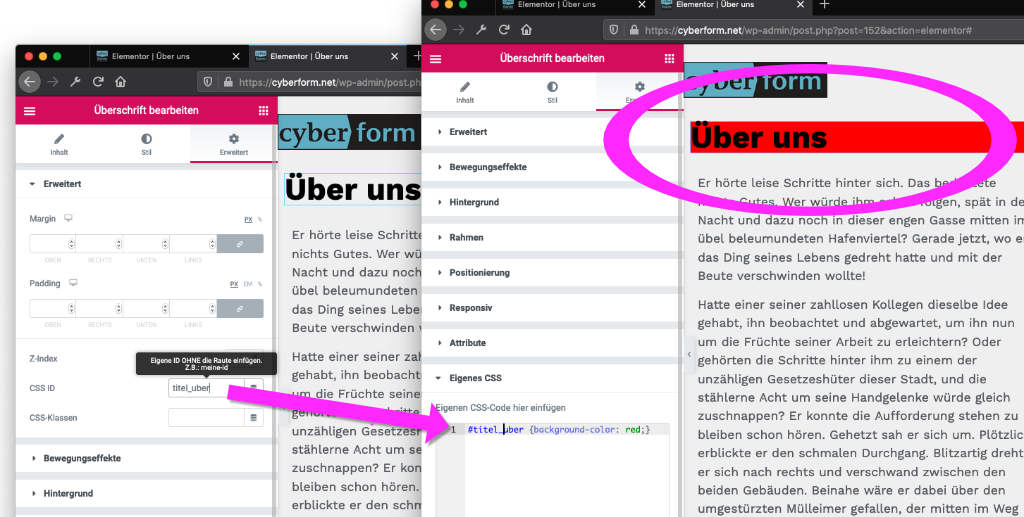Click the reload icon in the left browser toolbar
Viewport: 1024px width, 517px height.
pyautogui.click(x=98, y=82)
